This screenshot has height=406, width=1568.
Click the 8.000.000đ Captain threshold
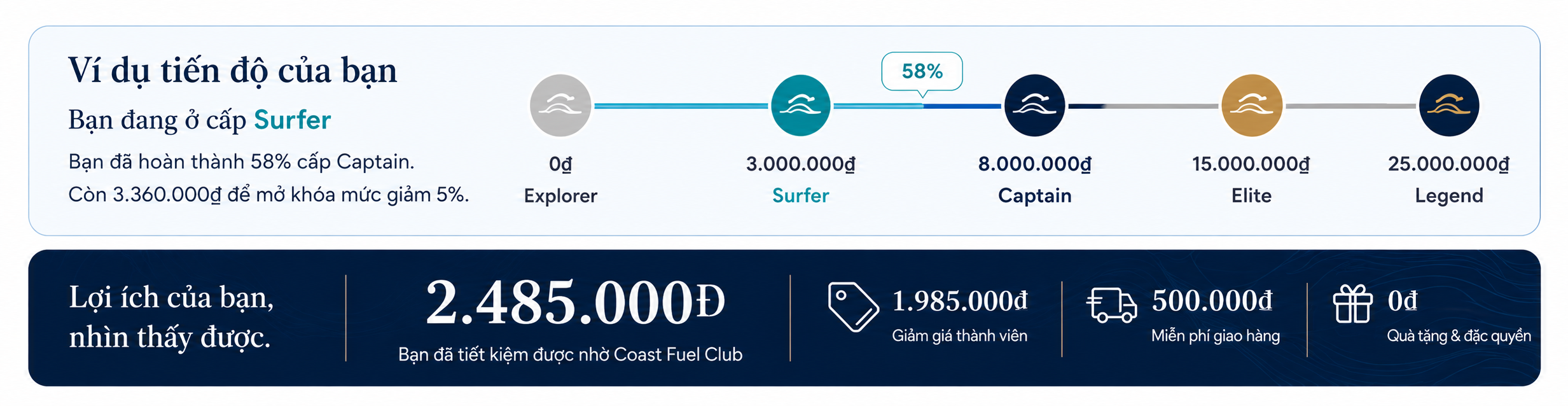click(x=1034, y=164)
